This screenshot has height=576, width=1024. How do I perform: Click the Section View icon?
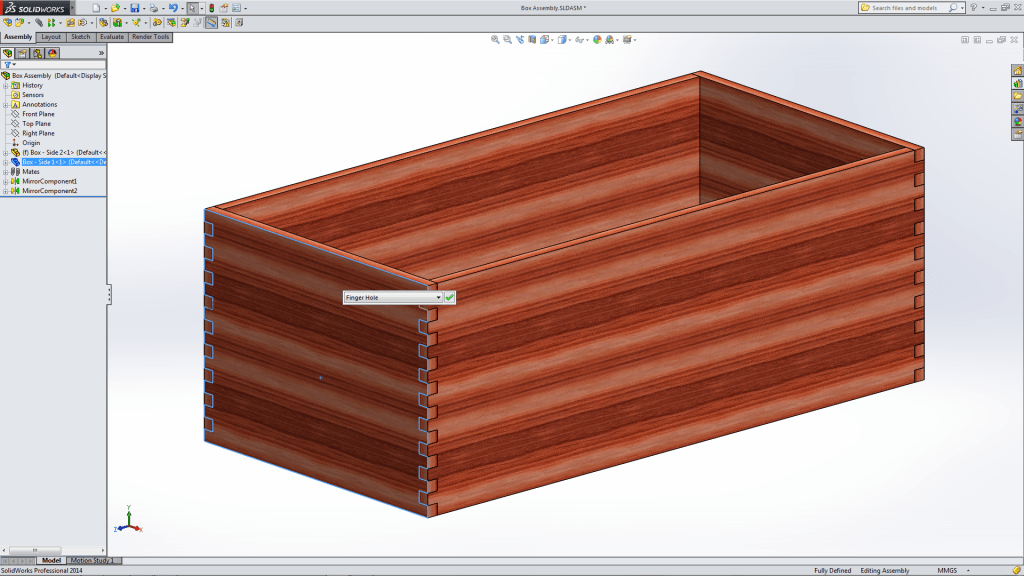532,40
